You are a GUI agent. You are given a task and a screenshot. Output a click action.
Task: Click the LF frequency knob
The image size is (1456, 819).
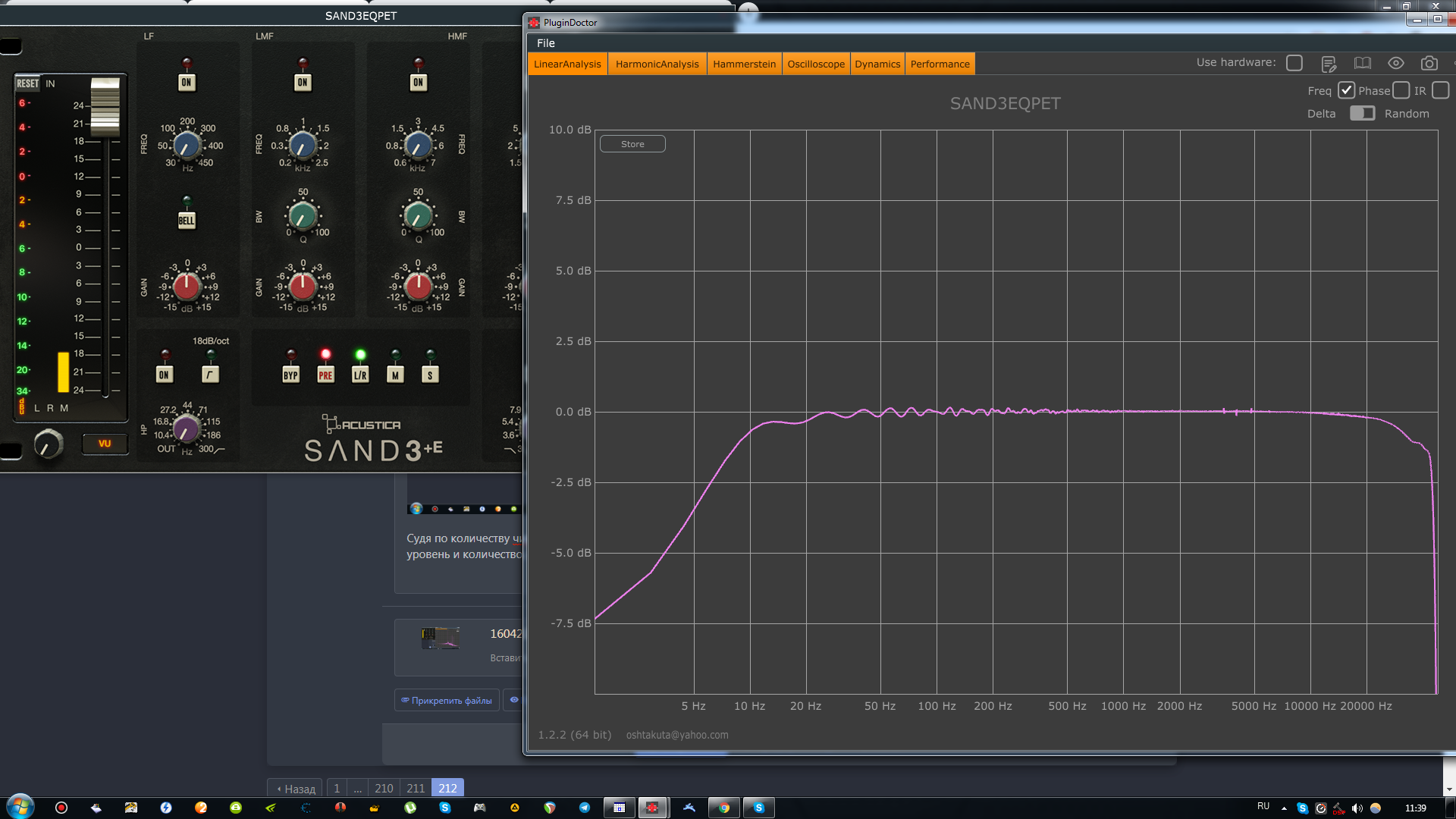[187, 146]
